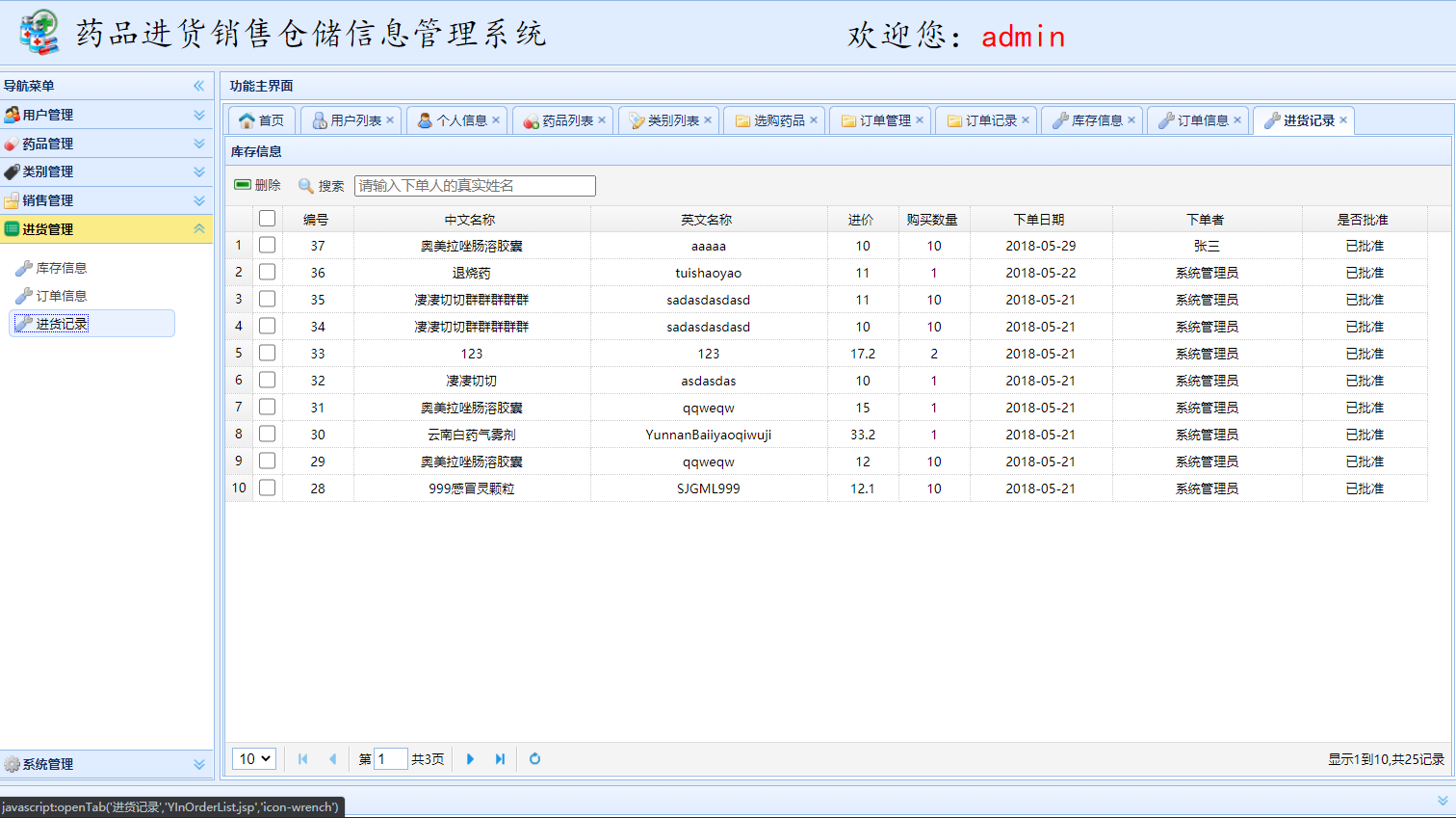Switch to the 药品列表 tab

pyautogui.click(x=562, y=119)
